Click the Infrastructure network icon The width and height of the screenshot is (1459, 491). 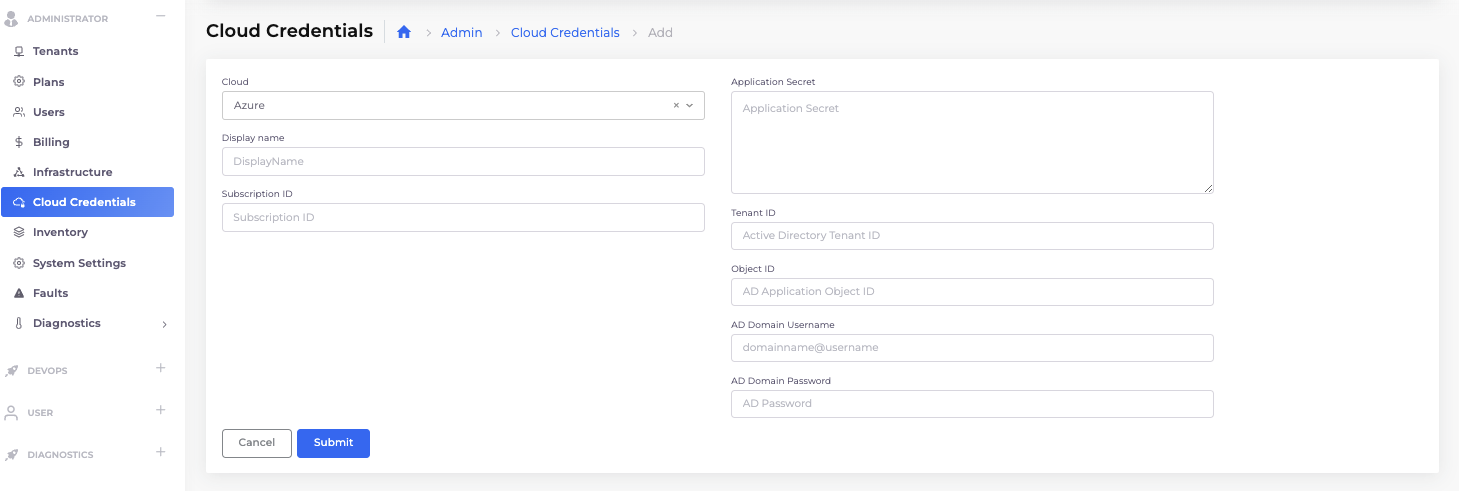click(x=19, y=172)
